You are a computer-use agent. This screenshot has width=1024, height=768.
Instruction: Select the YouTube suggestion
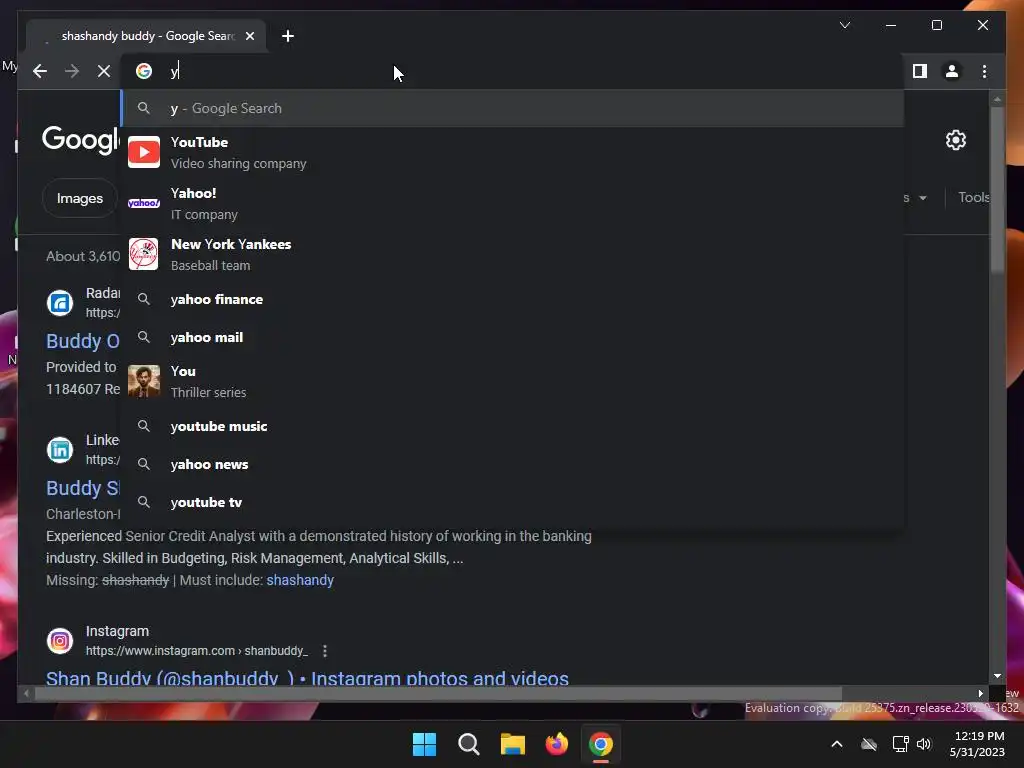[x=513, y=152]
